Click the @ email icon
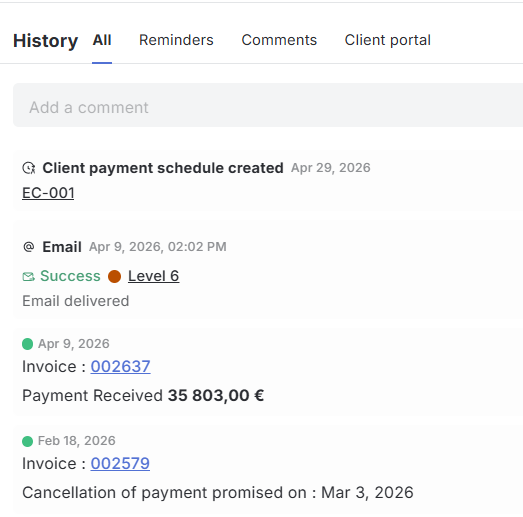 tap(29, 247)
